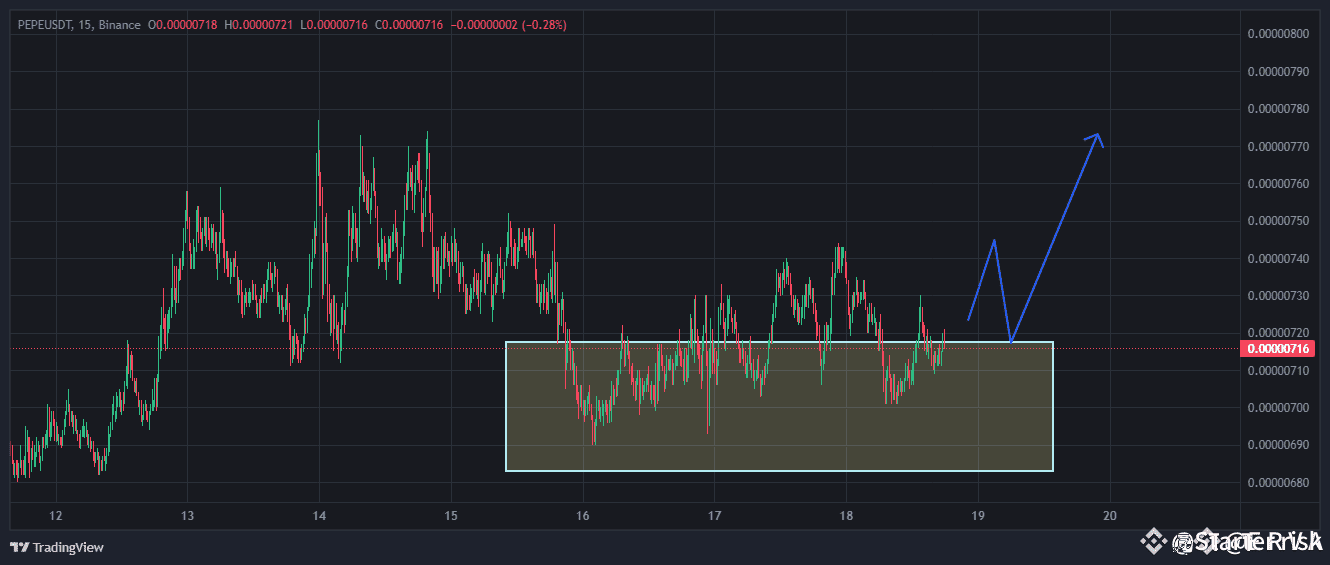Click price axis label 0.00000690
Screen dimensions: 1330x565
coord(1277,445)
